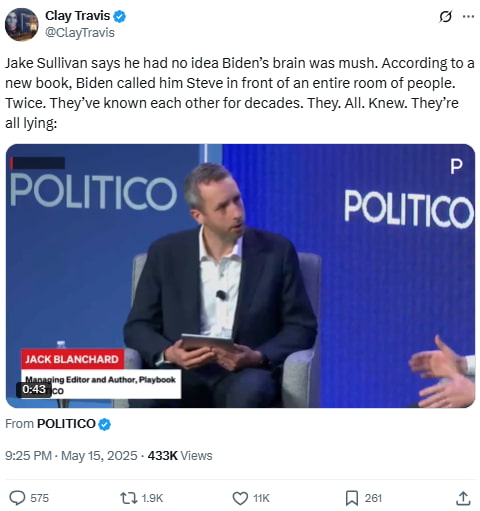This screenshot has height=511, width=480.
Task: Open the @ClayTravis handle link
Action: (80, 33)
